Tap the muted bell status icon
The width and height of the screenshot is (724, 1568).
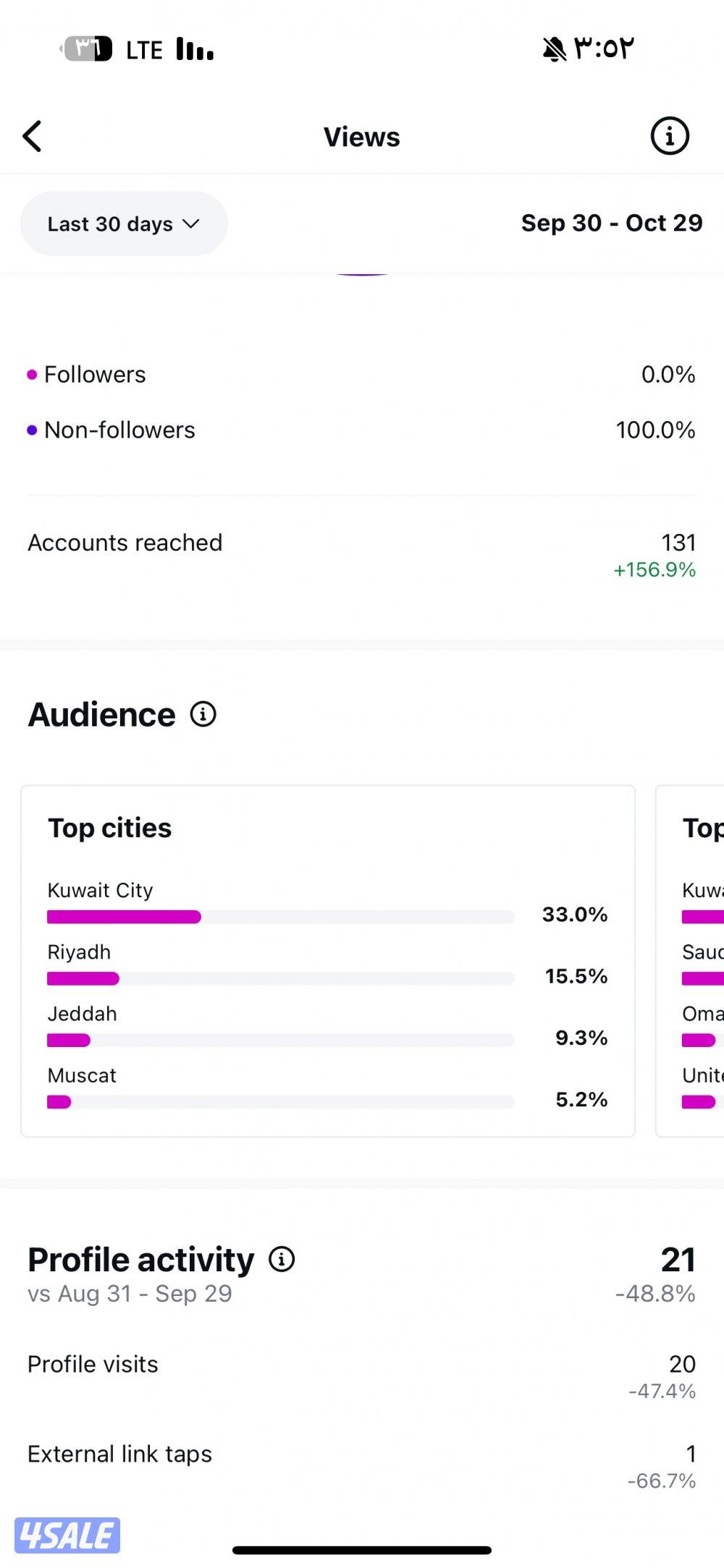[x=554, y=49]
